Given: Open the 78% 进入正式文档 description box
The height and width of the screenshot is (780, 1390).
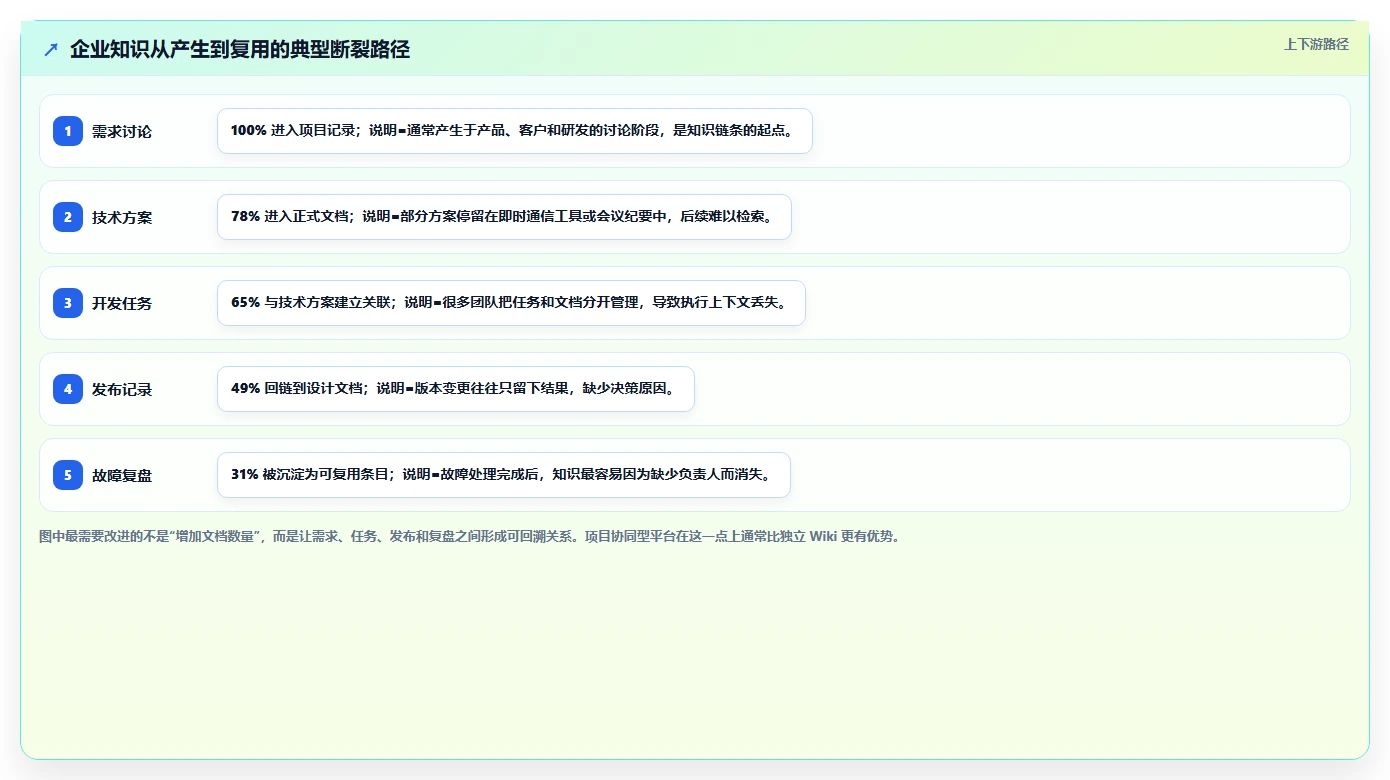Looking at the screenshot, I should [x=504, y=217].
